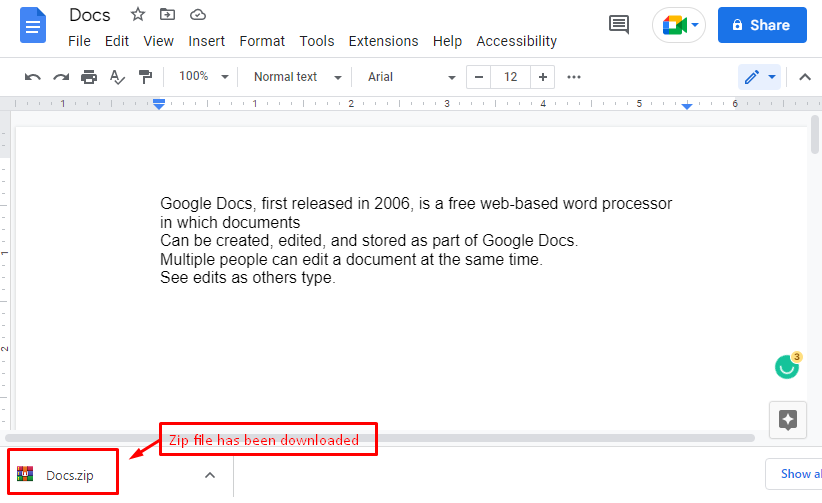
Task: Open the Format menu
Action: pos(262,41)
